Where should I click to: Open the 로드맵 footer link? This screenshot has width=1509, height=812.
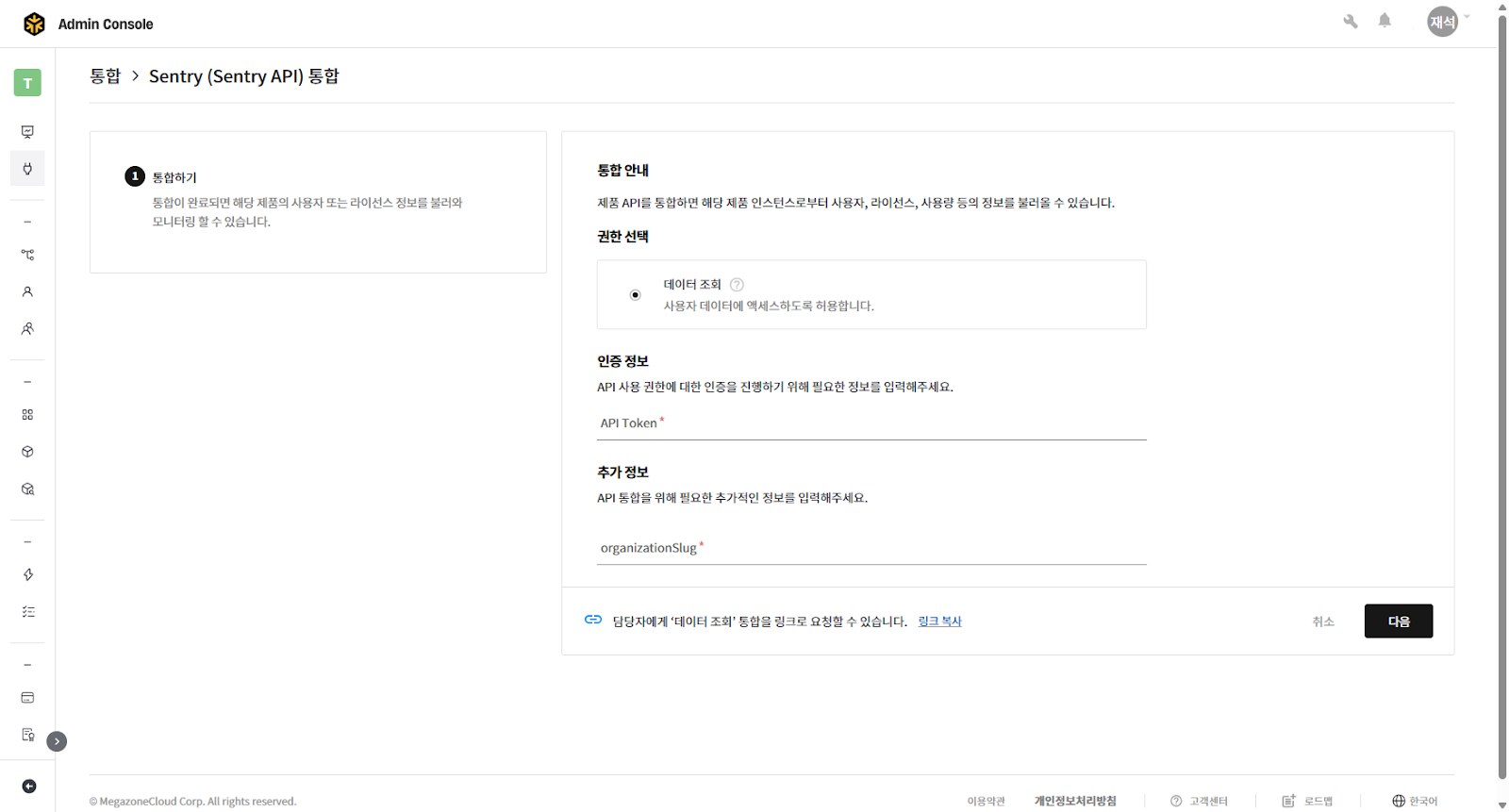pyautogui.click(x=1307, y=802)
